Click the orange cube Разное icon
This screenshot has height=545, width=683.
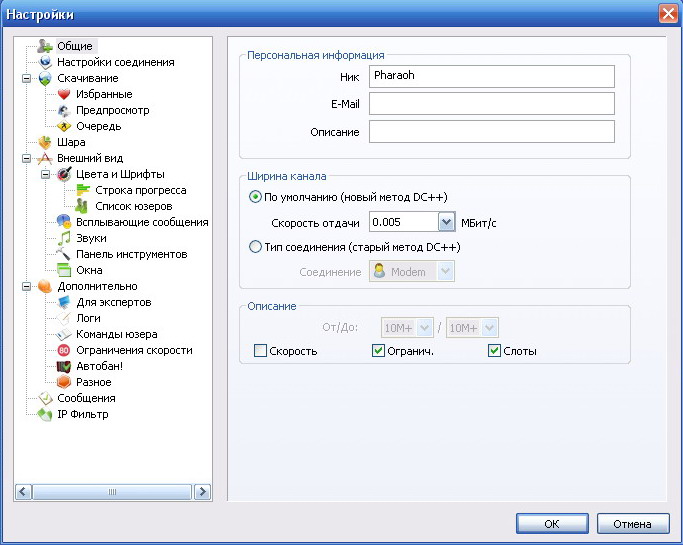[64, 382]
